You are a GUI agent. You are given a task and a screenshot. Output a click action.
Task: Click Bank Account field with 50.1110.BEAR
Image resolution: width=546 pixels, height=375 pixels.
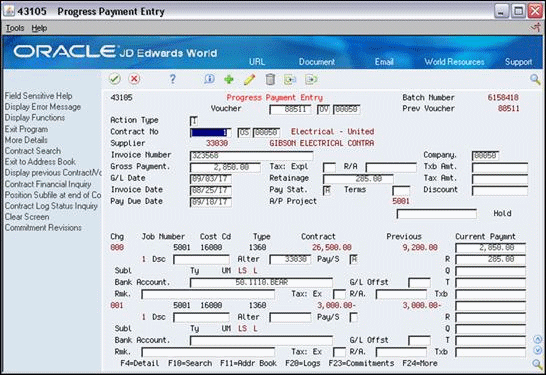click(x=261, y=282)
